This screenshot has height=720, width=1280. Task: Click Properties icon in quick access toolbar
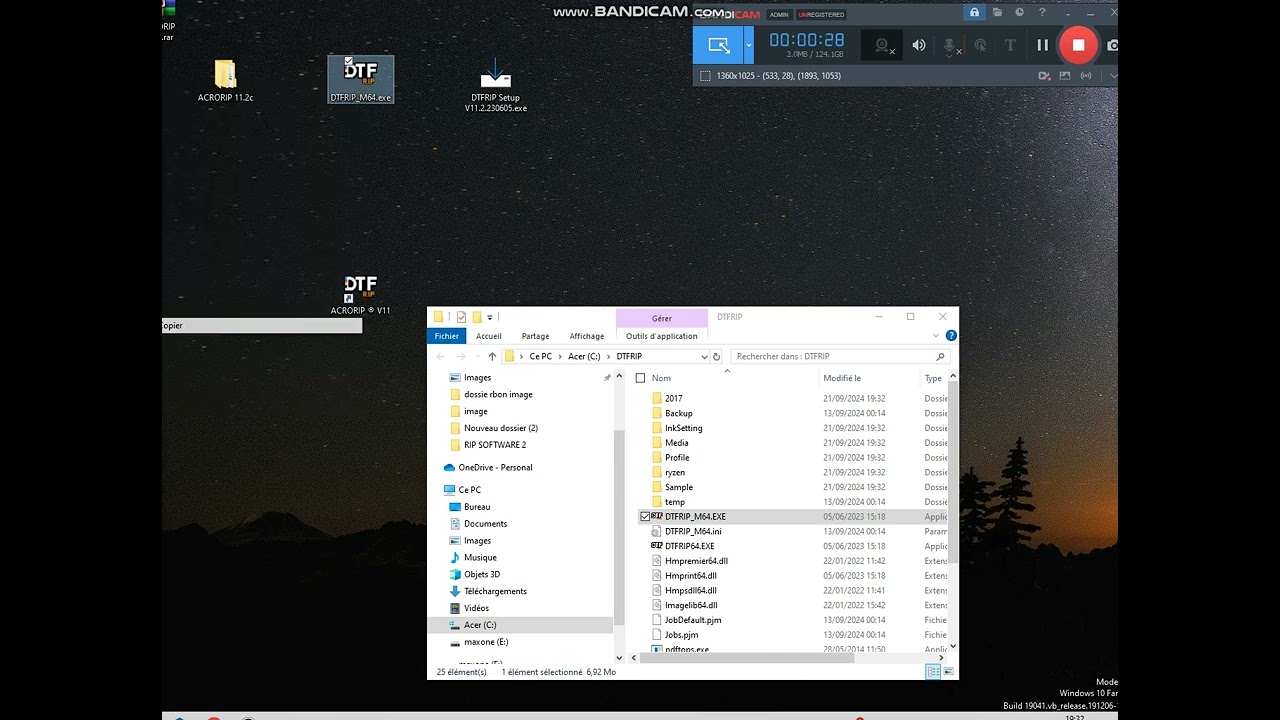(x=461, y=317)
